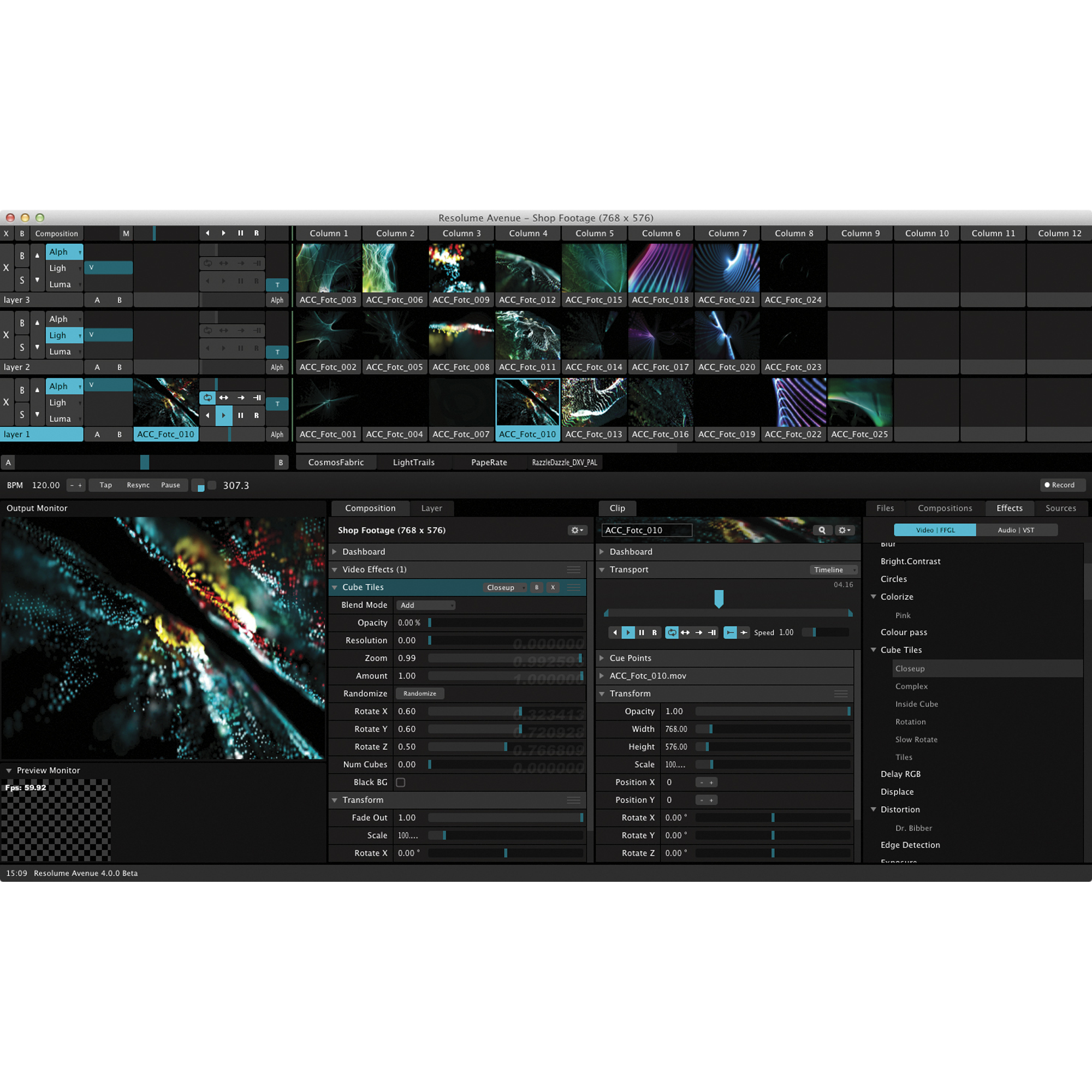1092x1092 pixels.
Task: Switch to the Audio | VST tab
Action: 1017,530
